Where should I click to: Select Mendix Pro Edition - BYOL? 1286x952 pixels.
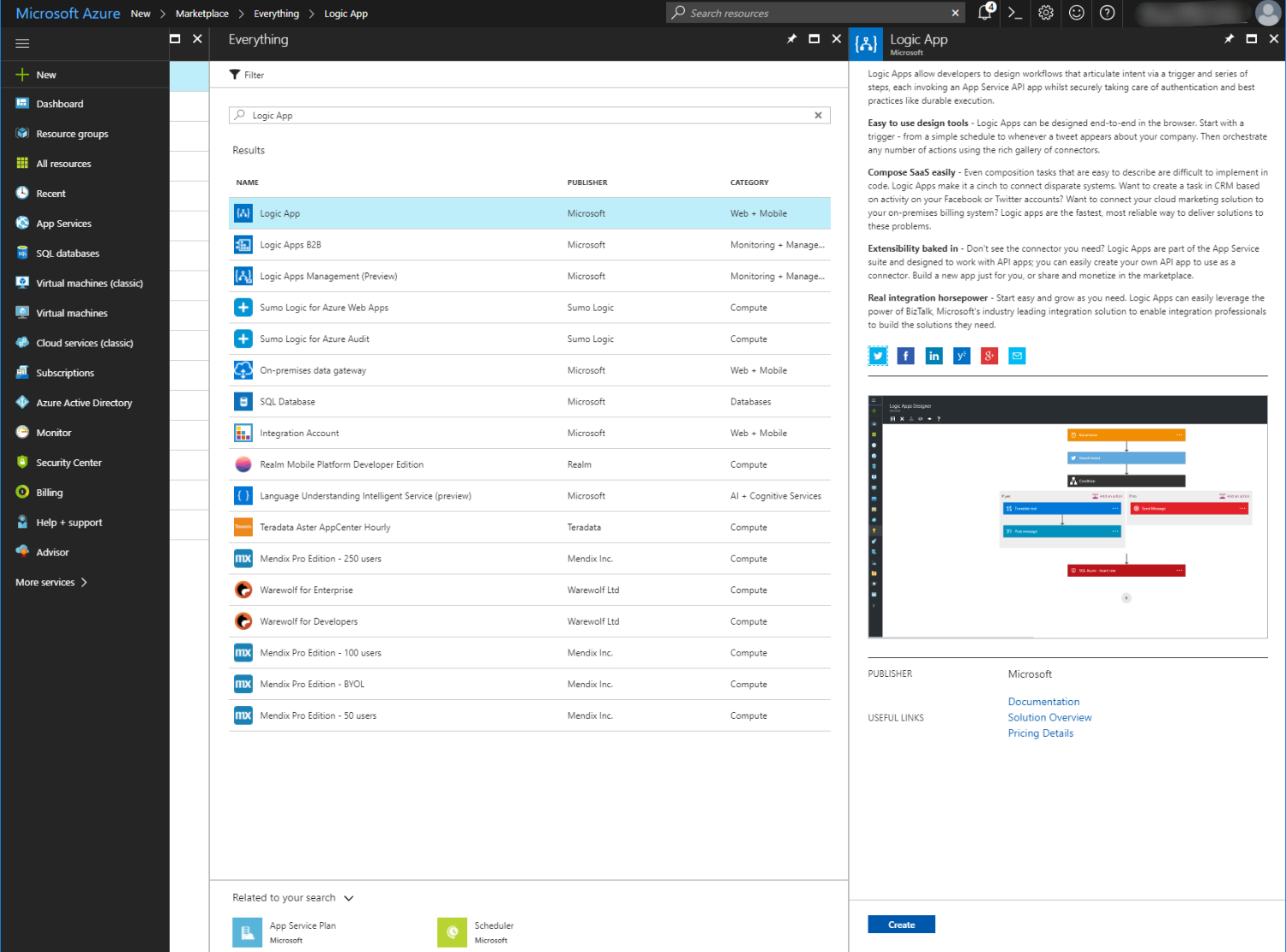click(530, 684)
